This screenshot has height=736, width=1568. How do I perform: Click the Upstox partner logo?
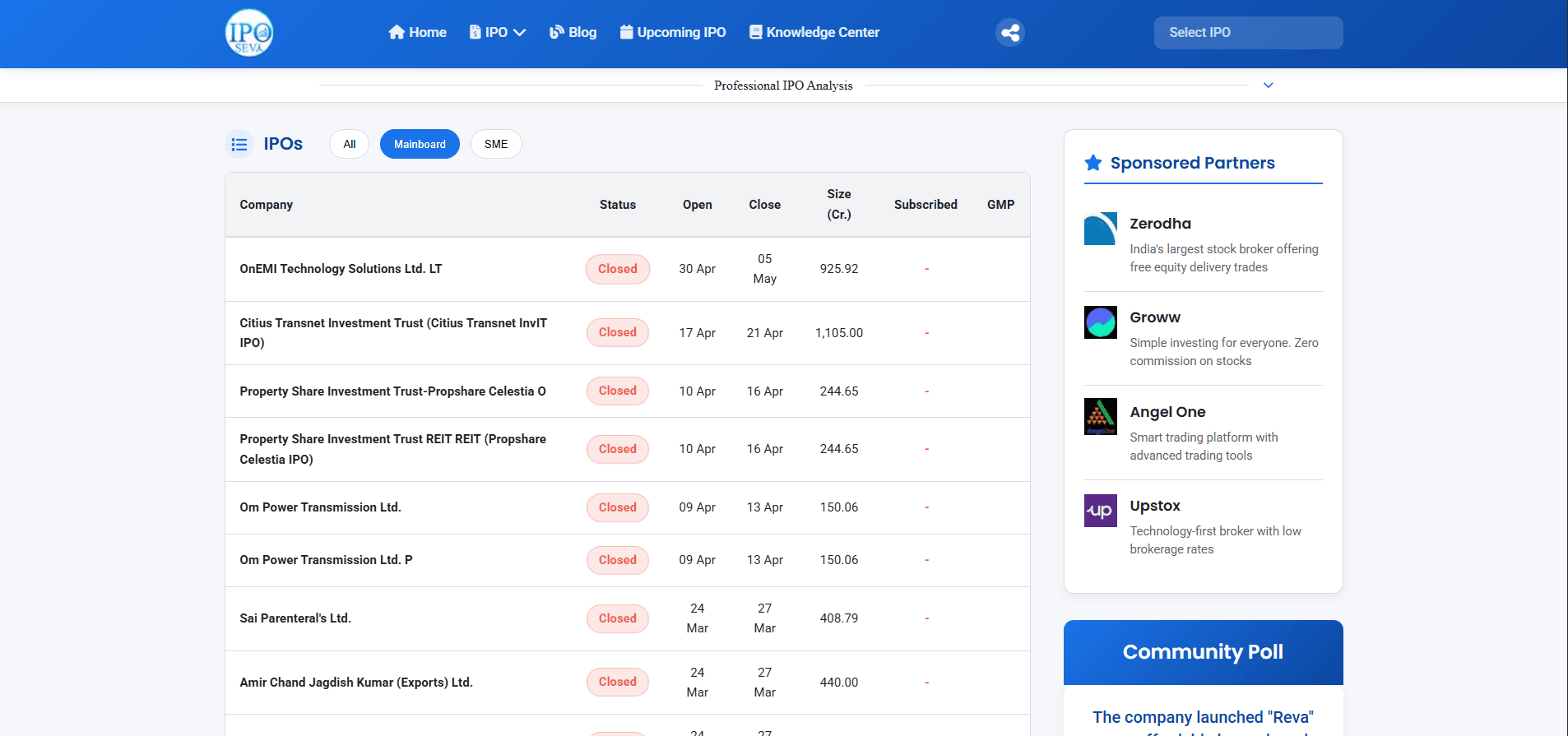1101,511
